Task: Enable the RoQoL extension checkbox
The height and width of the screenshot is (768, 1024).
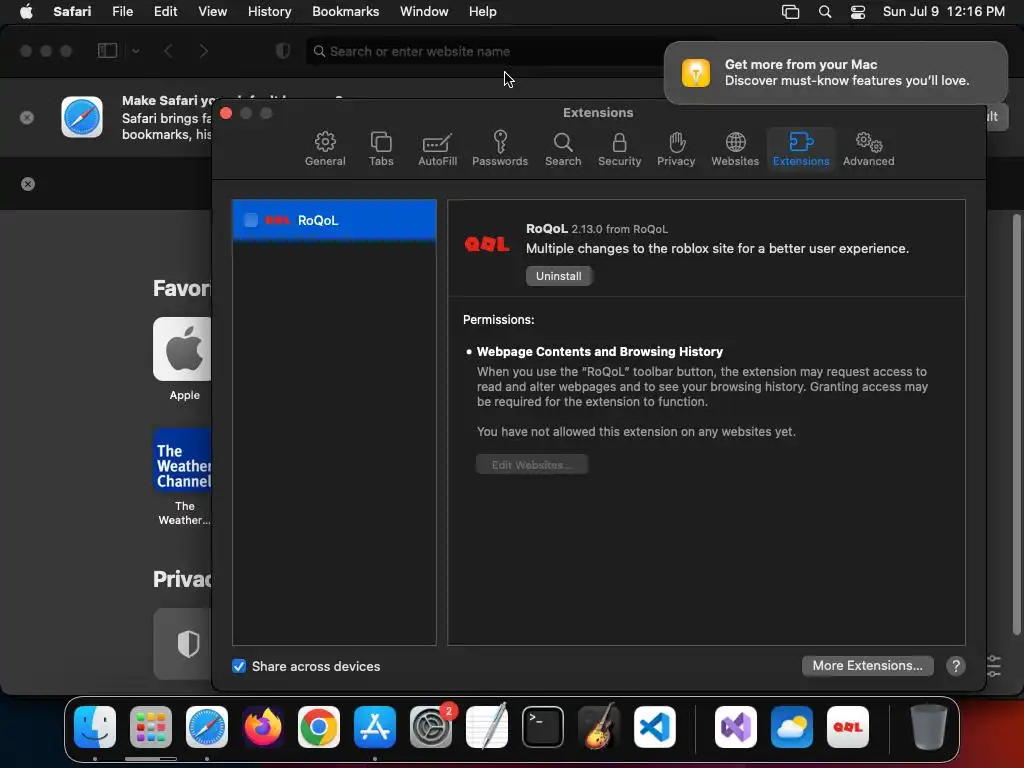Action: [x=251, y=220]
